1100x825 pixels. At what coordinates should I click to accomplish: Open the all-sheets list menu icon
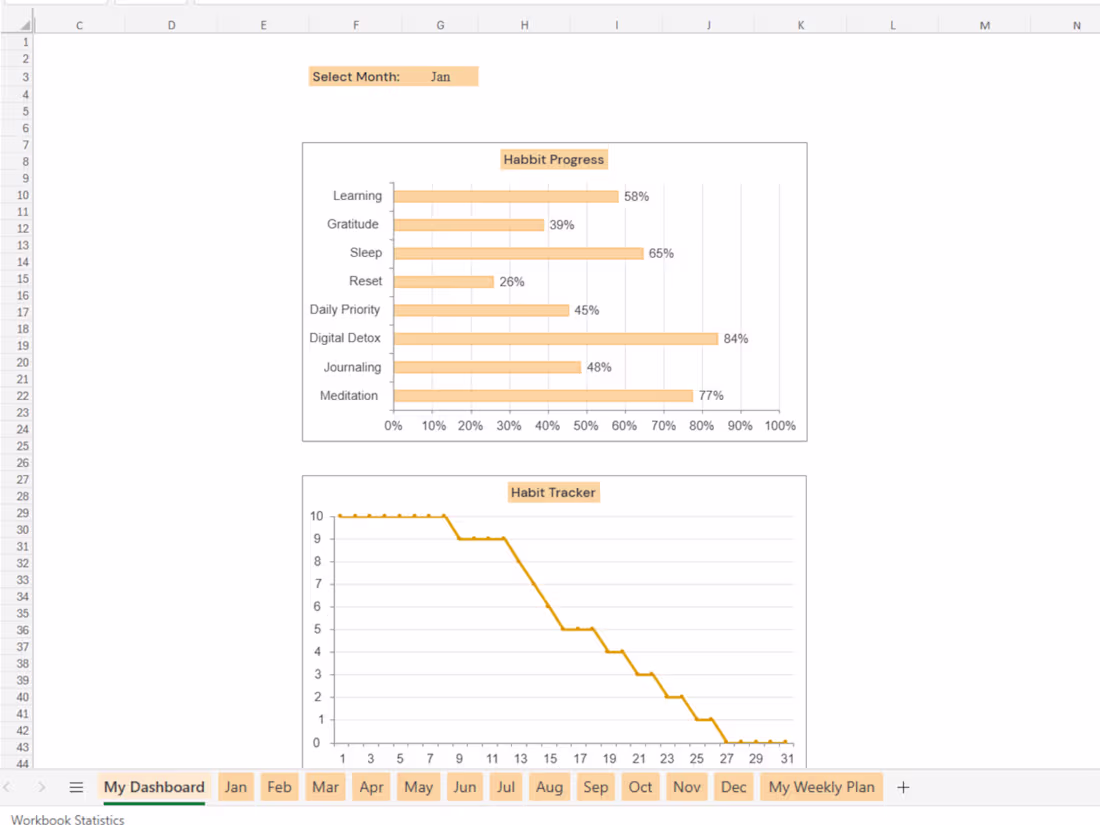pos(76,787)
